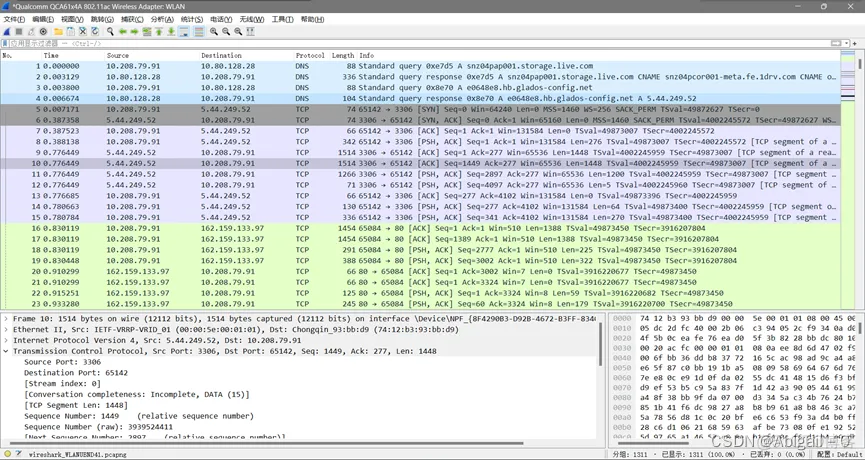This screenshot has height=460, width=865.
Task: Start capturing packets with the shark fin icon
Action: (7, 31)
